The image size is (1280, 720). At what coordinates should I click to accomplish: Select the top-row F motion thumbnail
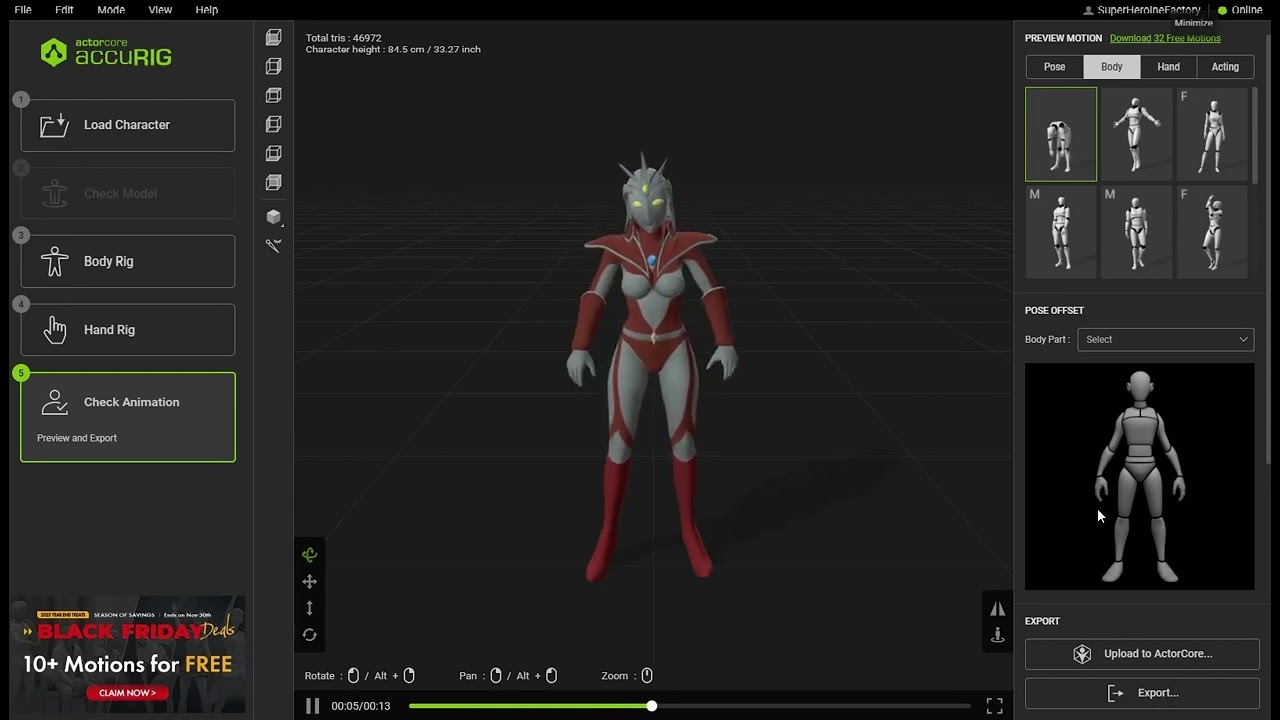point(1212,134)
